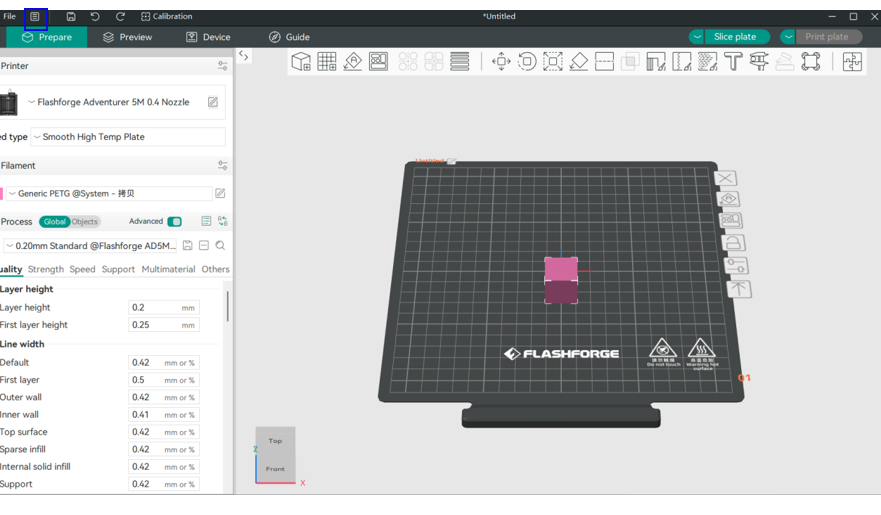Screen dimensions: 881x515
Task: Open the Speed settings tab
Action: (83, 269)
